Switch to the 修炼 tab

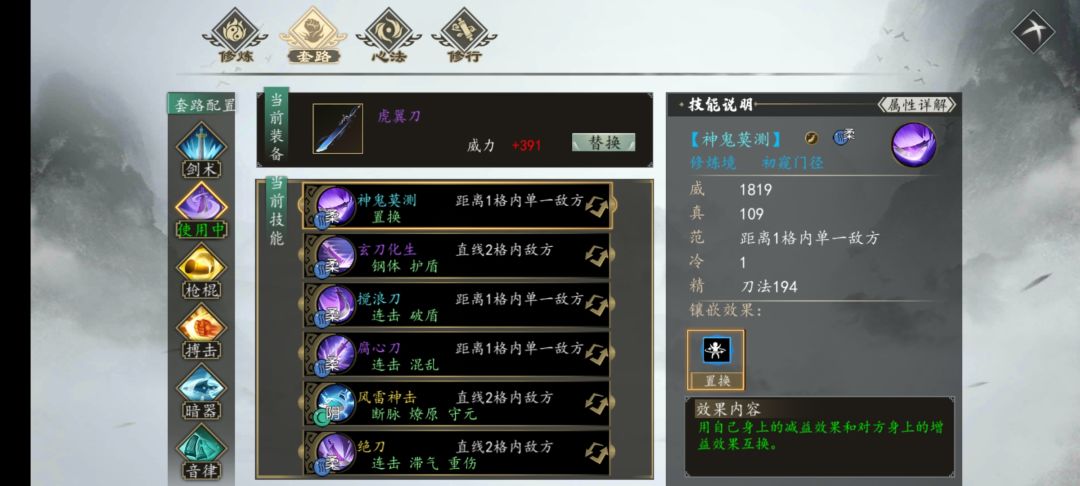(236, 34)
